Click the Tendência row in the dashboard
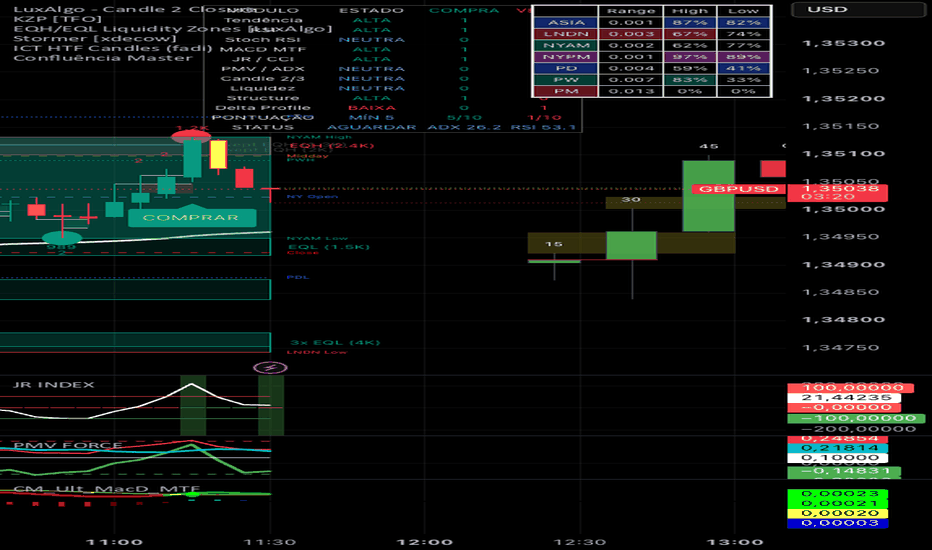This screenshot has width=932, height=550. [x=392, y=20]
